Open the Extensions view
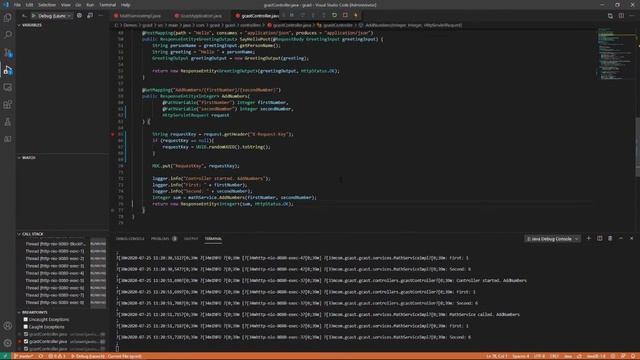640x360 pixels. 8,104
